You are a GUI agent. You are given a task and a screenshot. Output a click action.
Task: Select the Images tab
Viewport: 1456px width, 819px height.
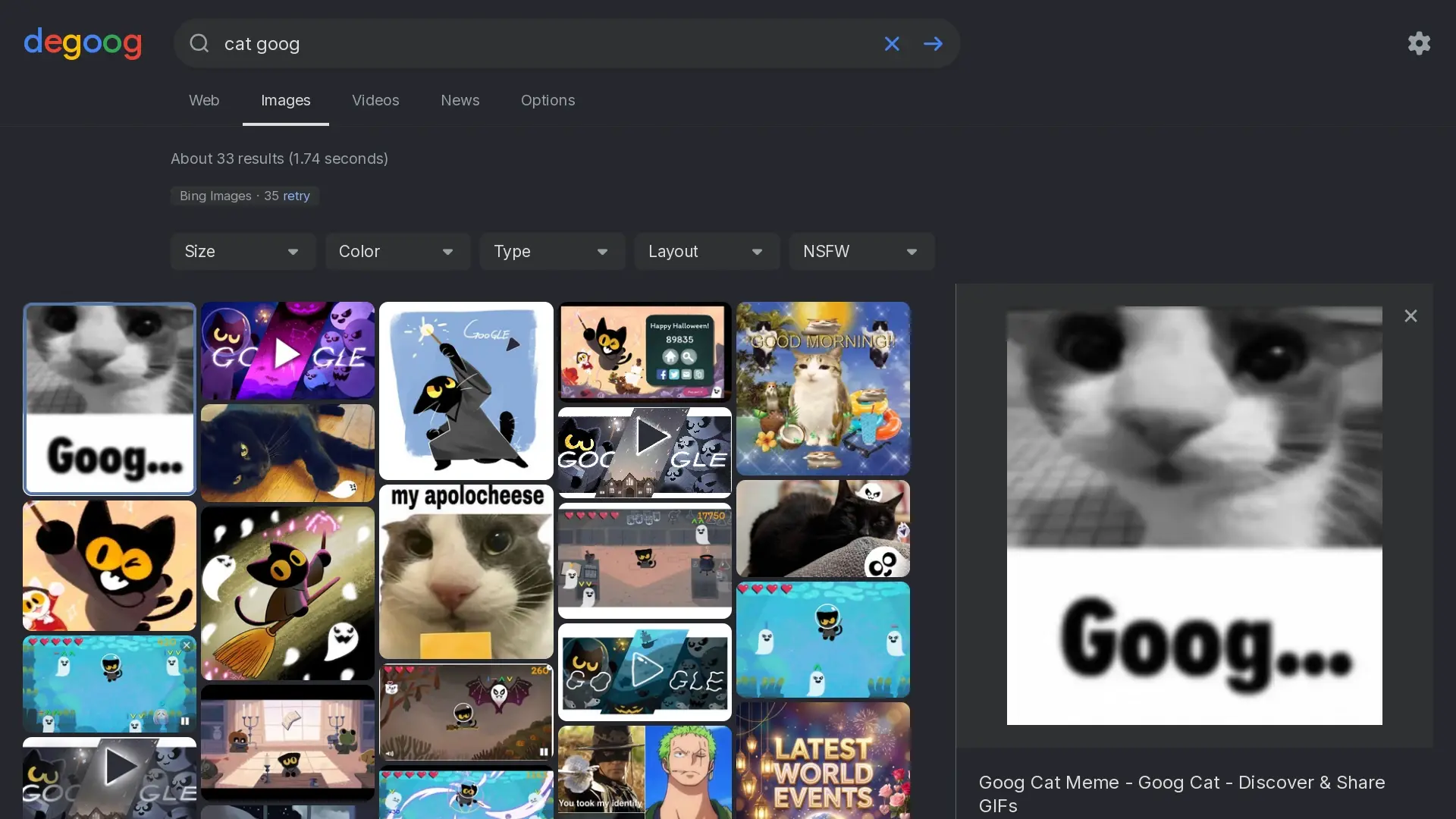[286, 100]
